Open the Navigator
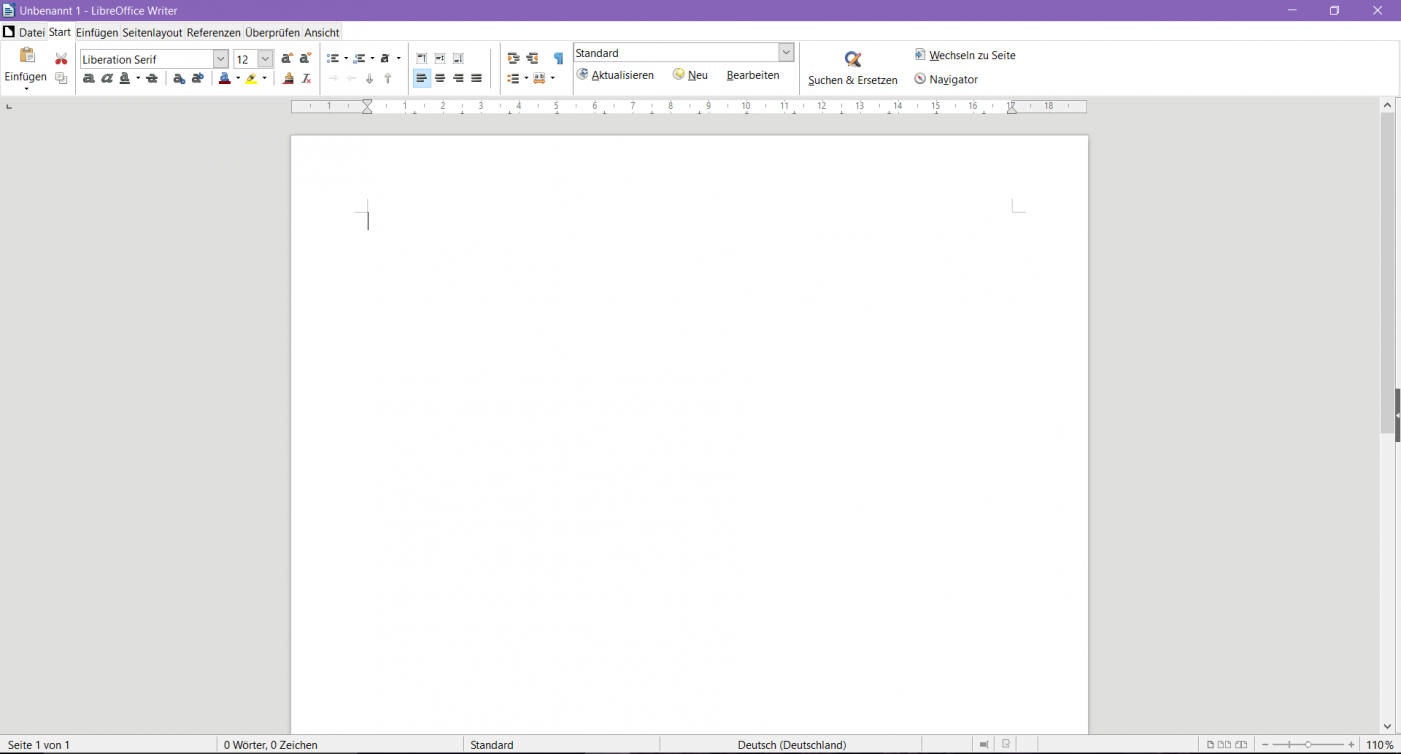 [x=946, y=79]
